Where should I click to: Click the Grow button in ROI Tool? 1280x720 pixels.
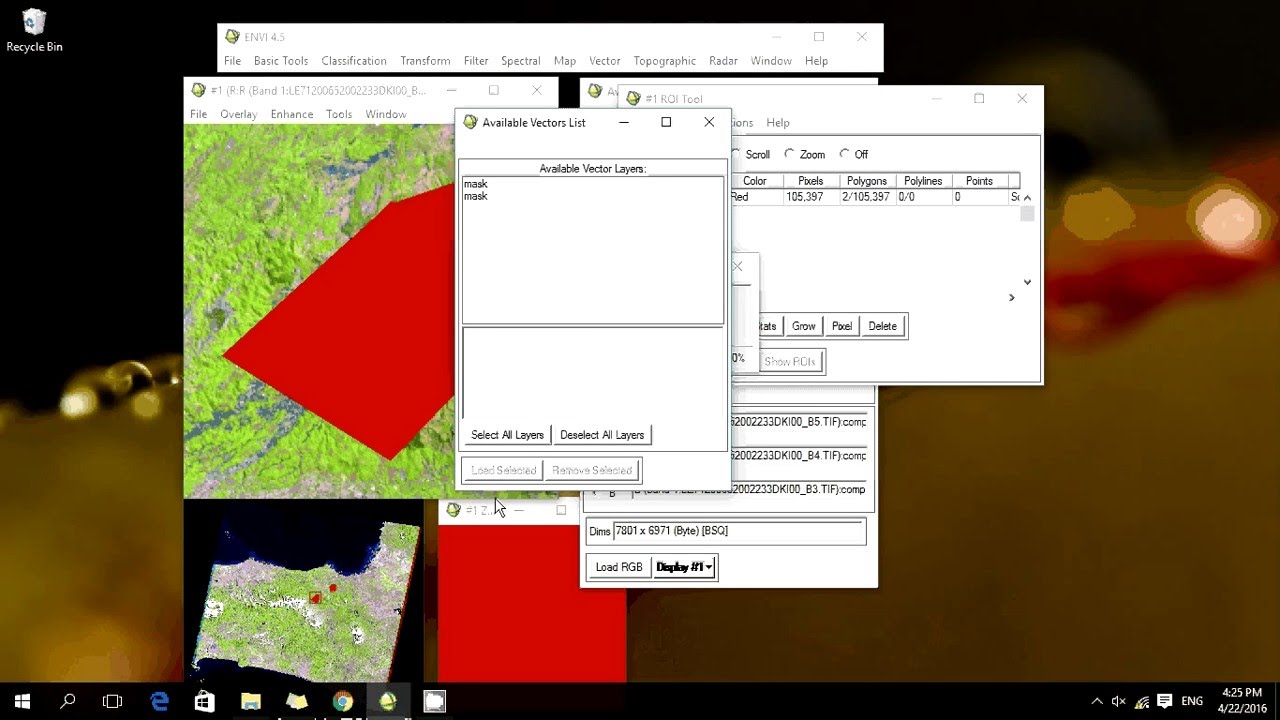pos(804,326)
